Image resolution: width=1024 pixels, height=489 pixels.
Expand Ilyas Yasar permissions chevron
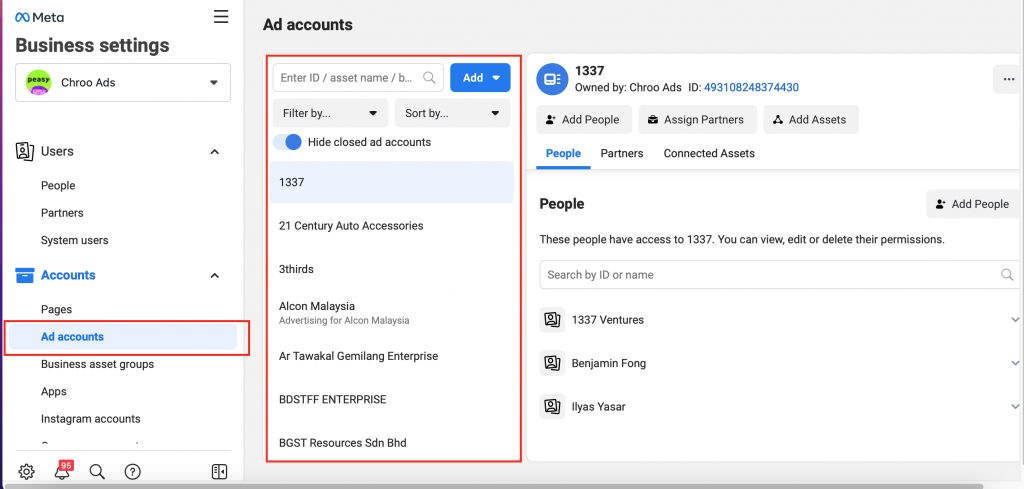1015,407
